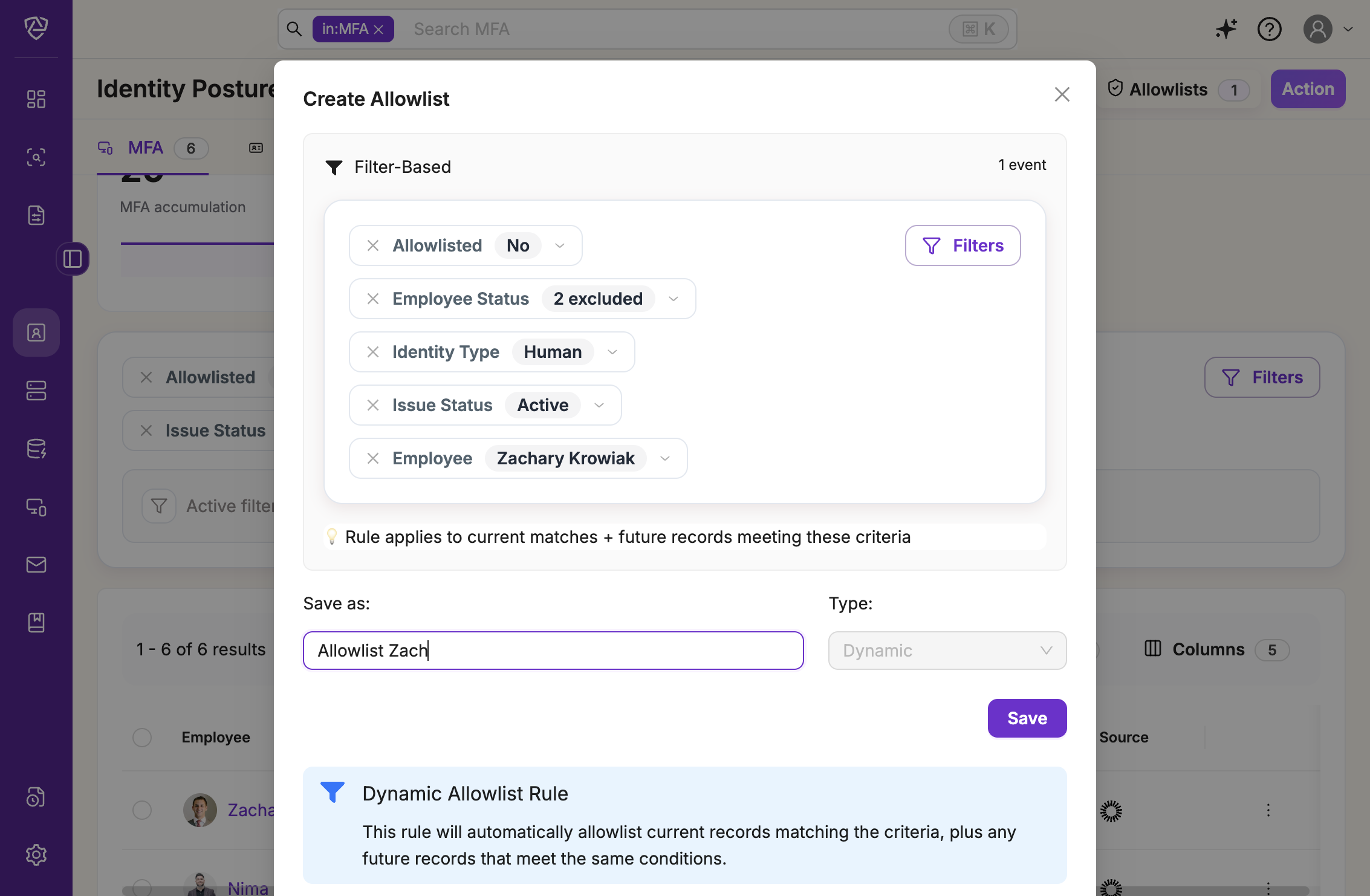The image size is (1370, 896).
Task: Click the database lightning icon in sidebar
Action: click(x=36, y=449)
